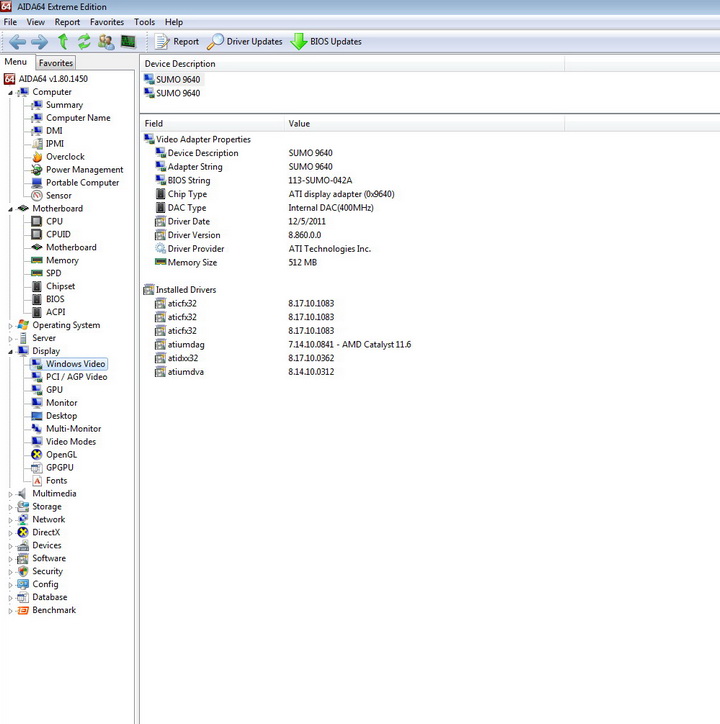Open the Help menu
This screenshot has height=724, width=720.
pos(174,22)
